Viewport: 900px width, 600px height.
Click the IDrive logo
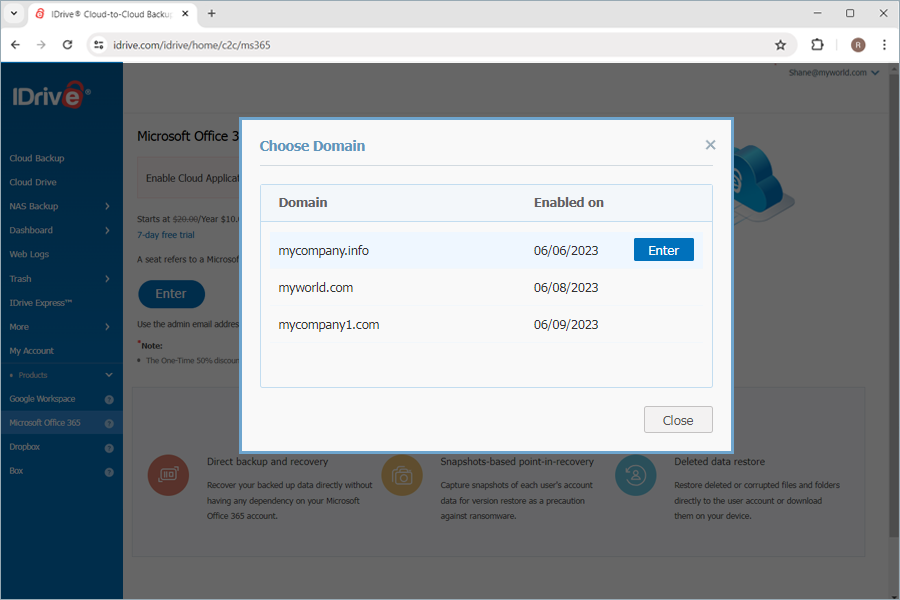coord(51,95)
